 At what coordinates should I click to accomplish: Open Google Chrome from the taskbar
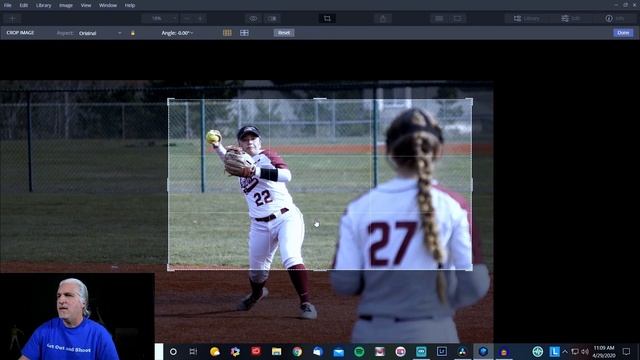[x=297, y=351]
